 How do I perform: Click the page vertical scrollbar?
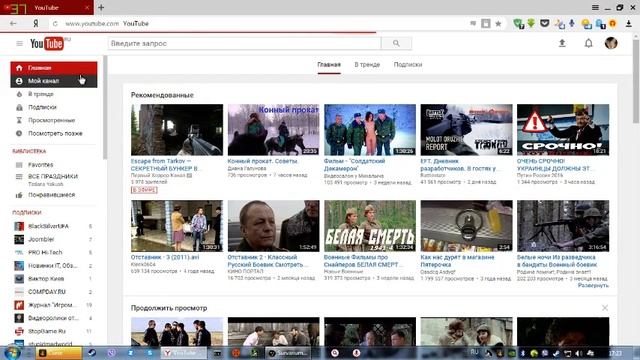[x=636, y=82]
